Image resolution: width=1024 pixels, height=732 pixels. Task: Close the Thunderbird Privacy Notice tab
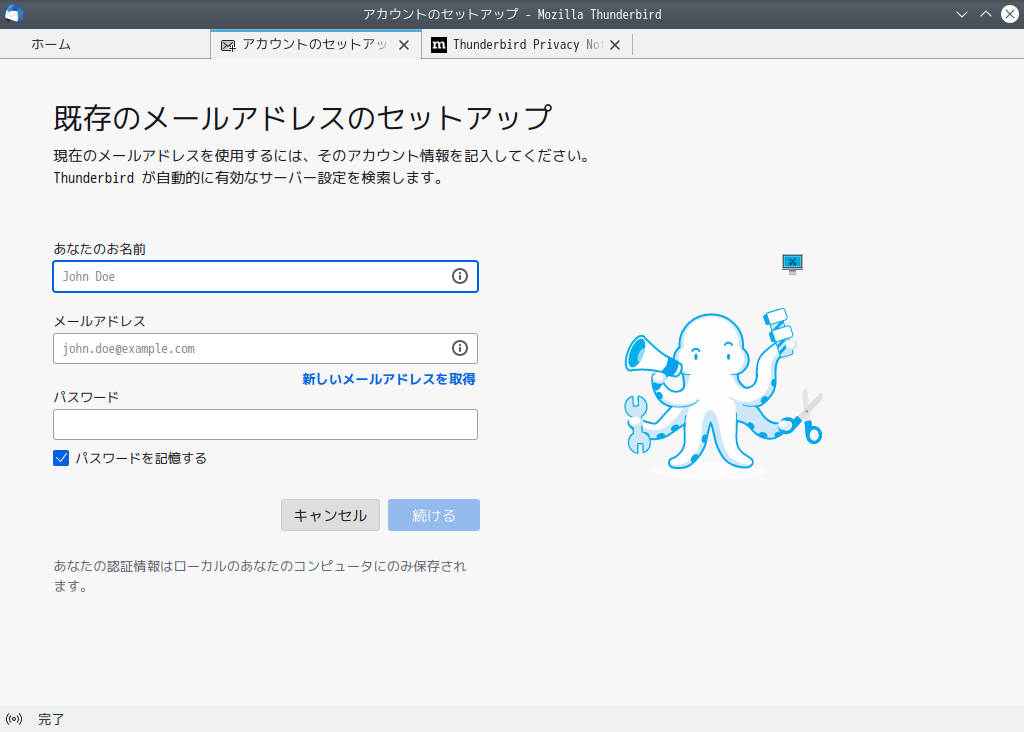(615, 45)
